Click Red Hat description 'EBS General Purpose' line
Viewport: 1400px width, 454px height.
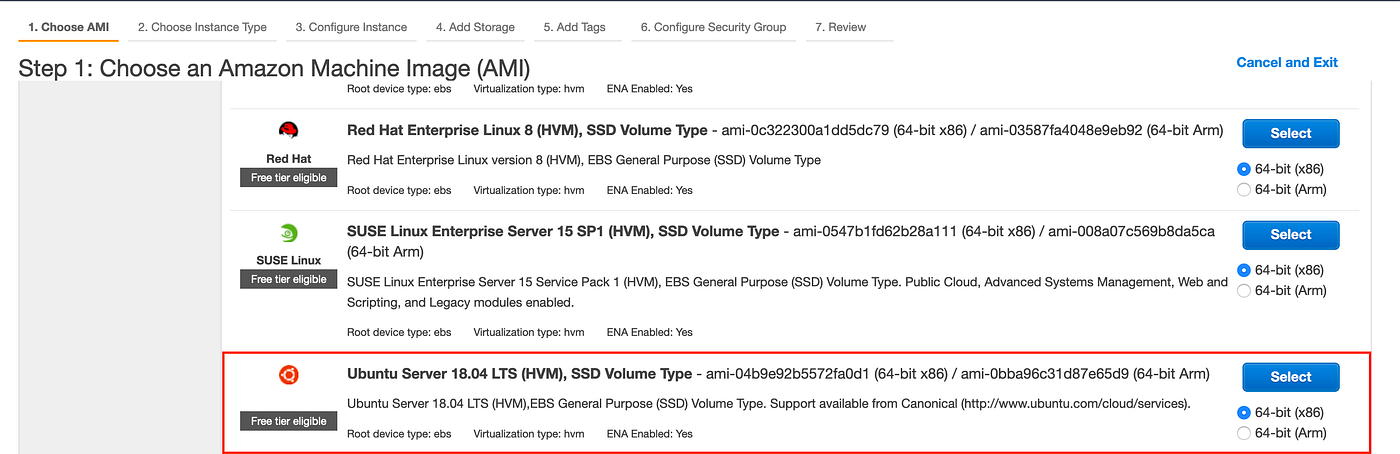(x=584, y=160)
